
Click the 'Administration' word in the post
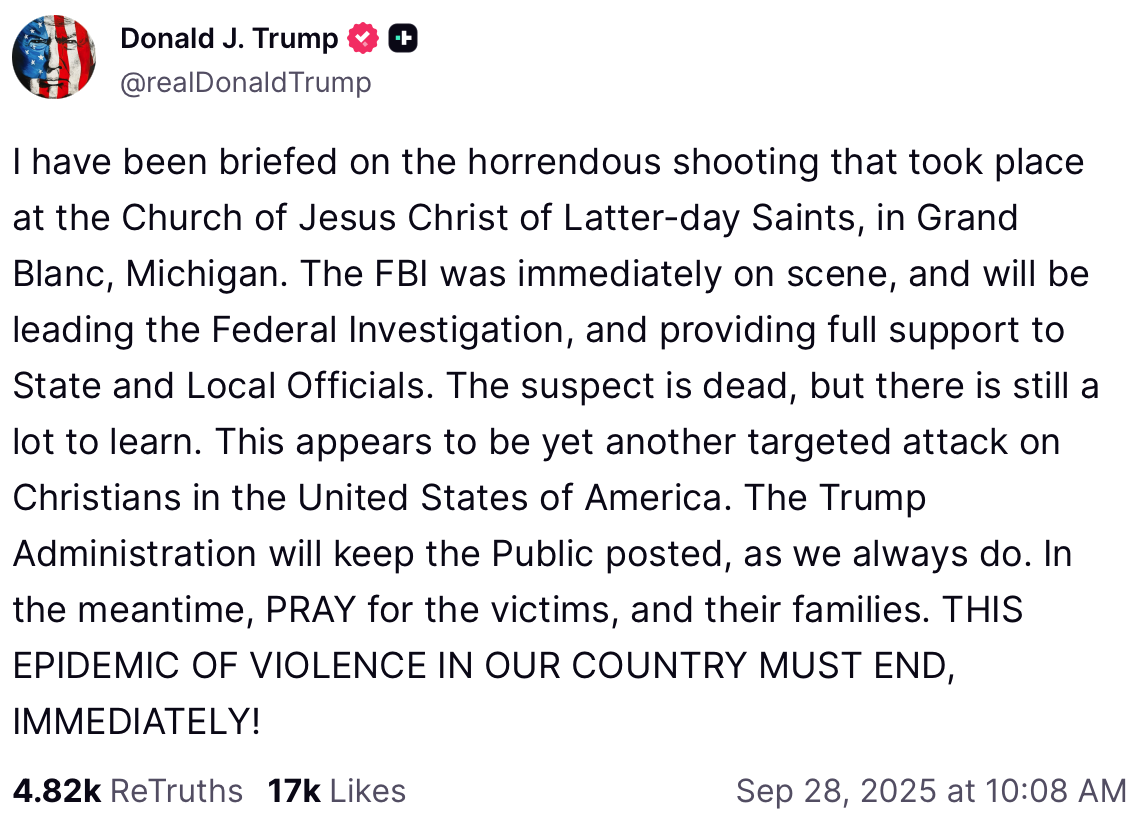(135, 553)
